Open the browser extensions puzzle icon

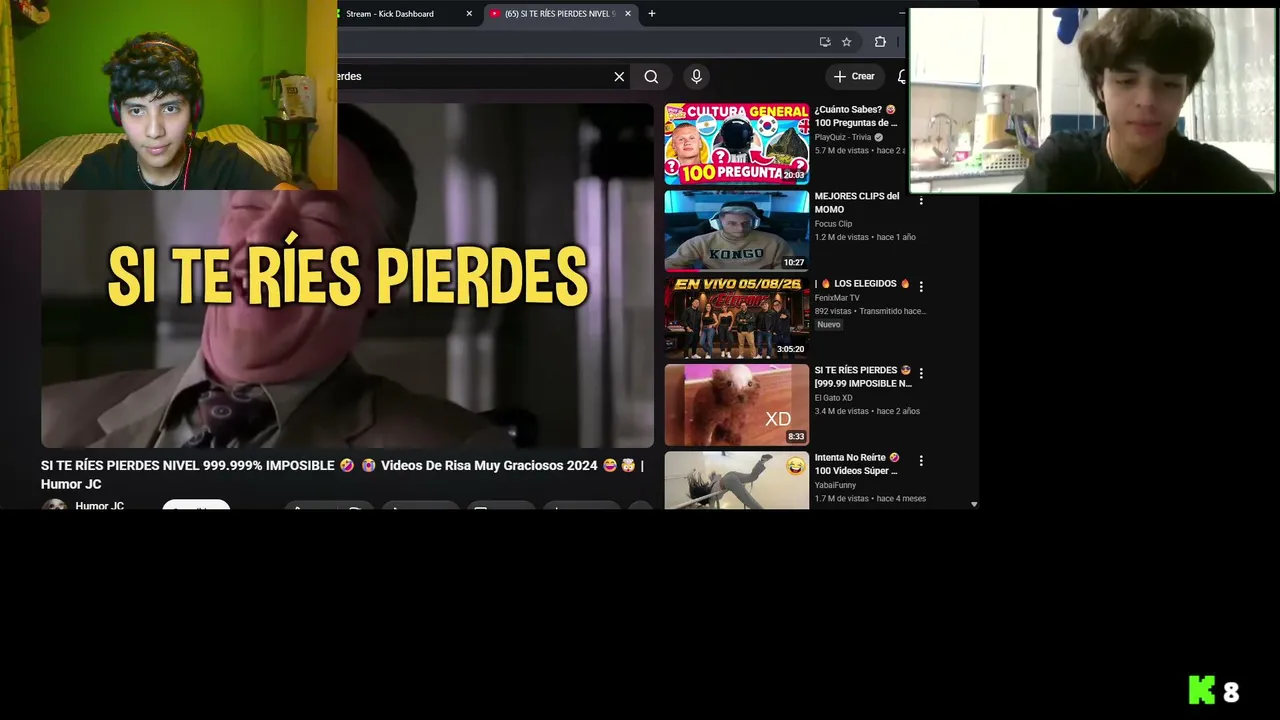pyautogui.click(x=880, y=42)
